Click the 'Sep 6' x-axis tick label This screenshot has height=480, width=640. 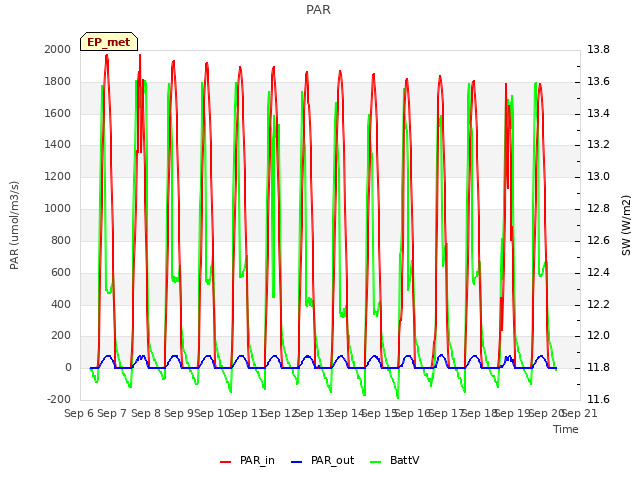click(79, 413)
